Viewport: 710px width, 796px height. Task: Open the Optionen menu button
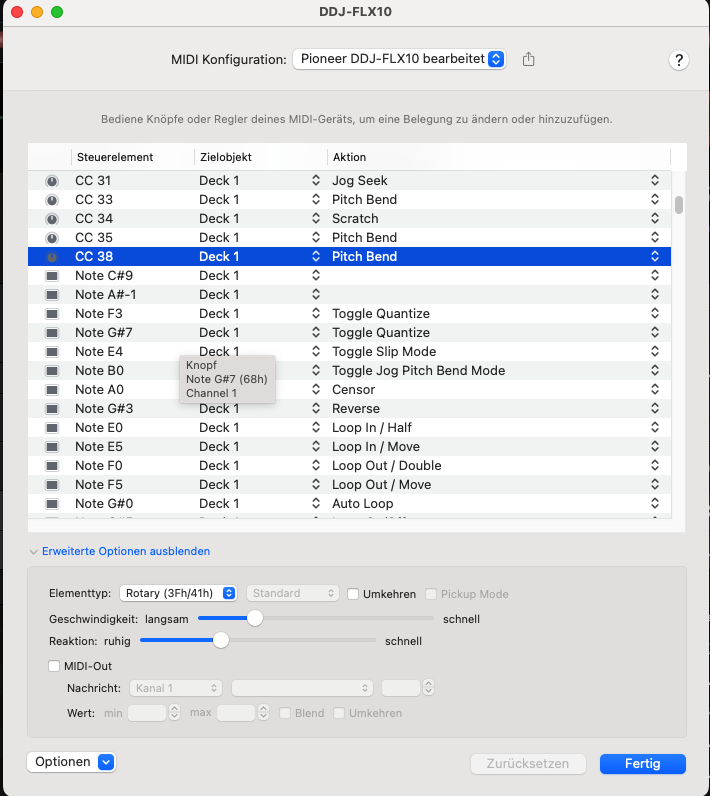click(x=71, y=762)
